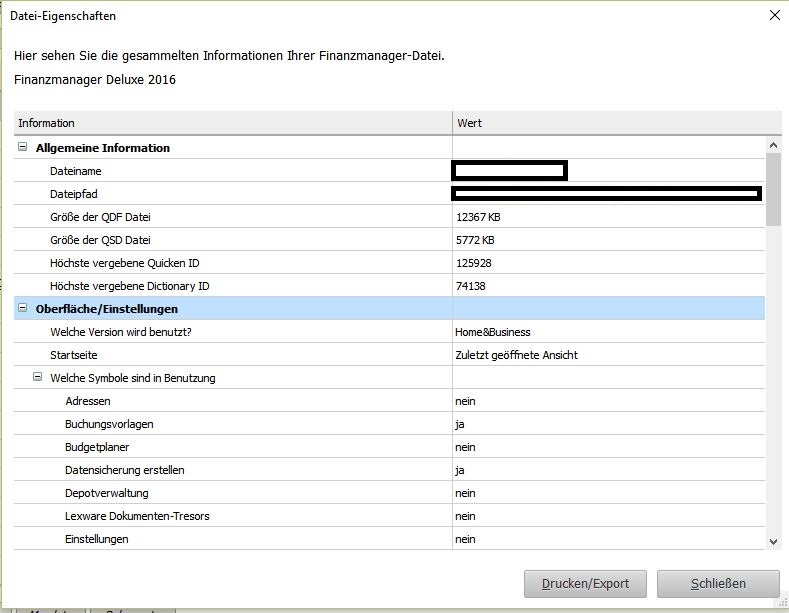The width and height of the screenshot is (789, 613).
Task: Click the vertical scrollbar thumb
Action: pyautogui.click(x=773, y=190)
